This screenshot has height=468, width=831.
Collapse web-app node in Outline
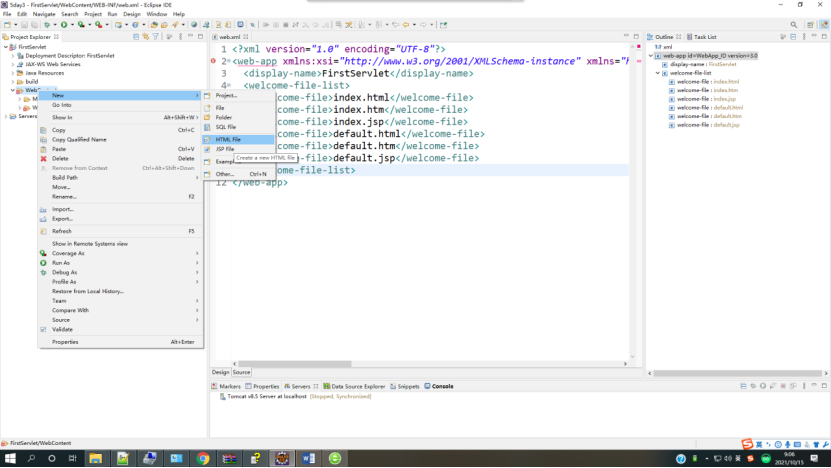[651, 56]
